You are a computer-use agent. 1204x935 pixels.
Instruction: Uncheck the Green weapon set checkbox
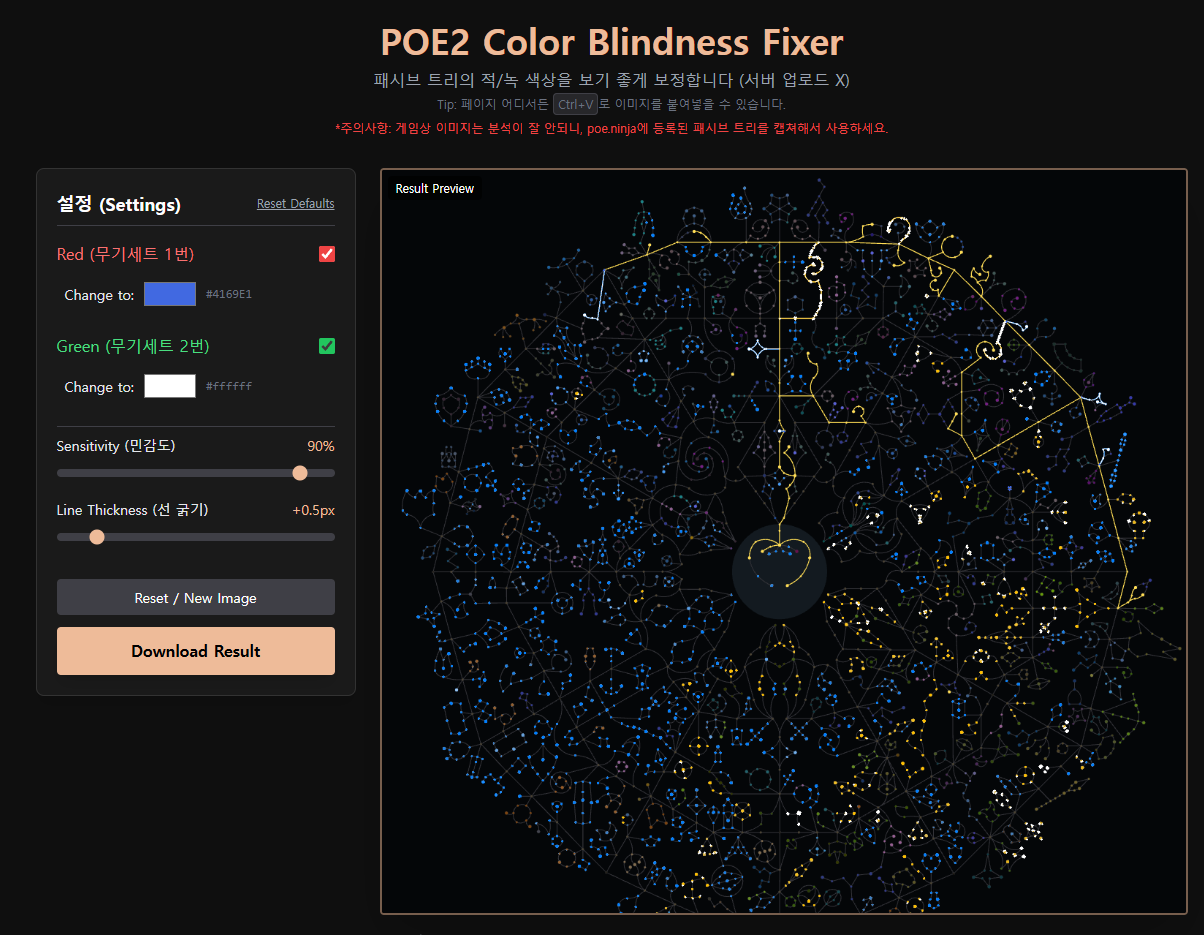click(327, 346)
